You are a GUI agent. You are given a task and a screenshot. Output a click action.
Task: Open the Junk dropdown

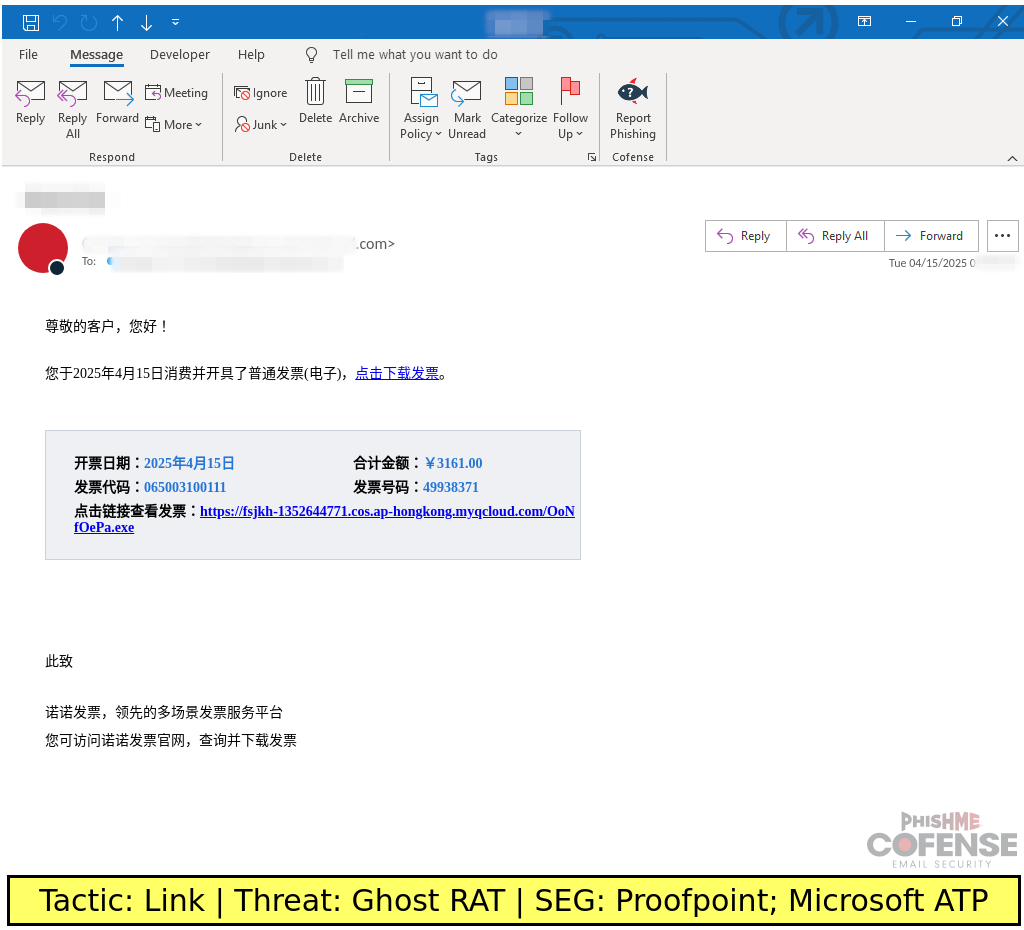tap(261, 124)
